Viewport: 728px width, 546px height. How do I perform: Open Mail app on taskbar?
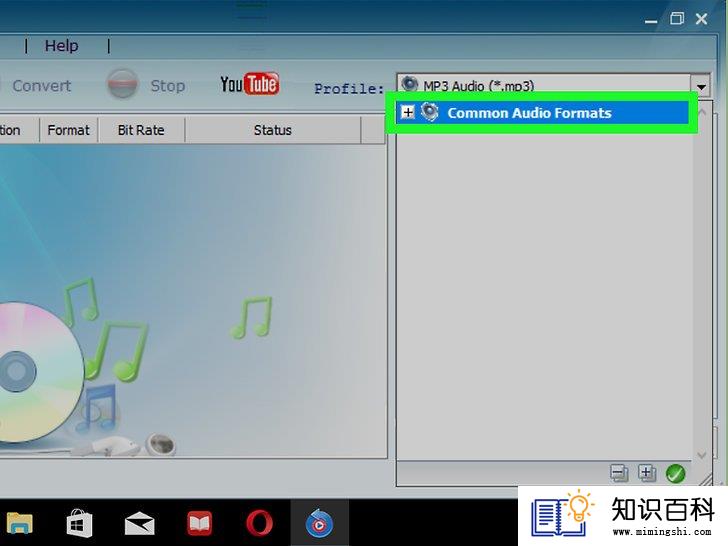(x=140, y=523)
